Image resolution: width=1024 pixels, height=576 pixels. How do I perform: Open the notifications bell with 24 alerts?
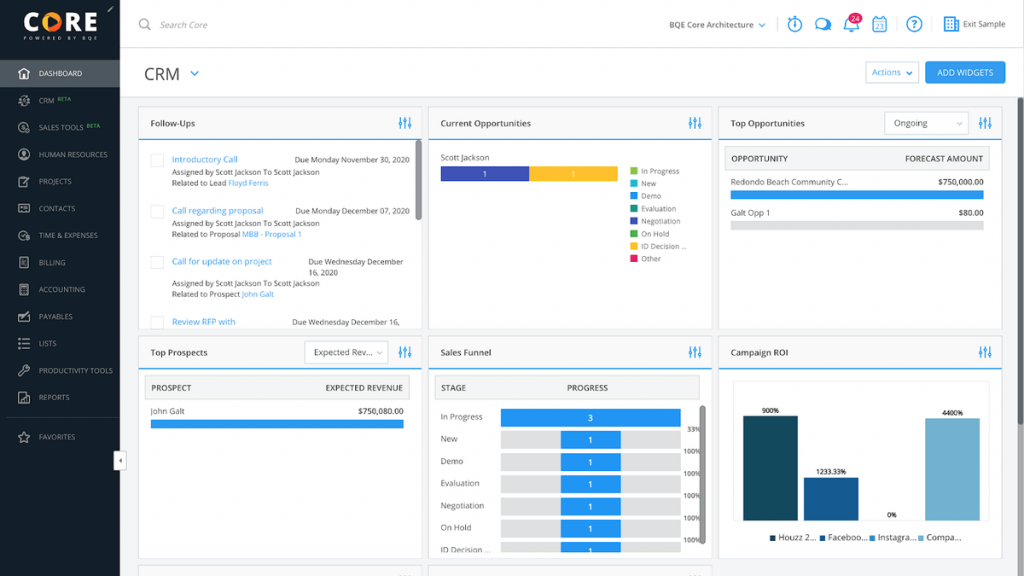coord(852,24)
